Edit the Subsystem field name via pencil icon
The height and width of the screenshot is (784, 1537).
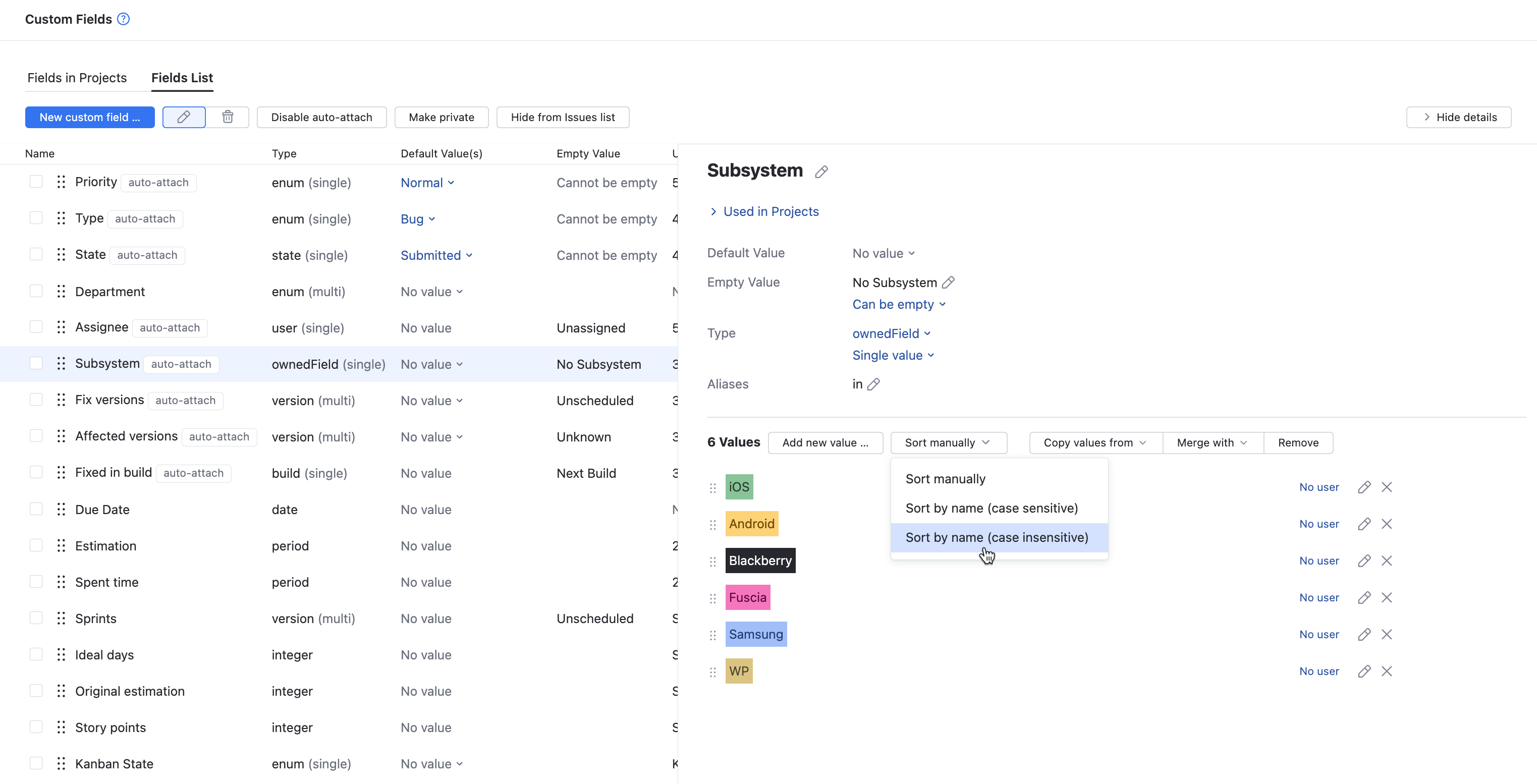click(x=821, y=172)
